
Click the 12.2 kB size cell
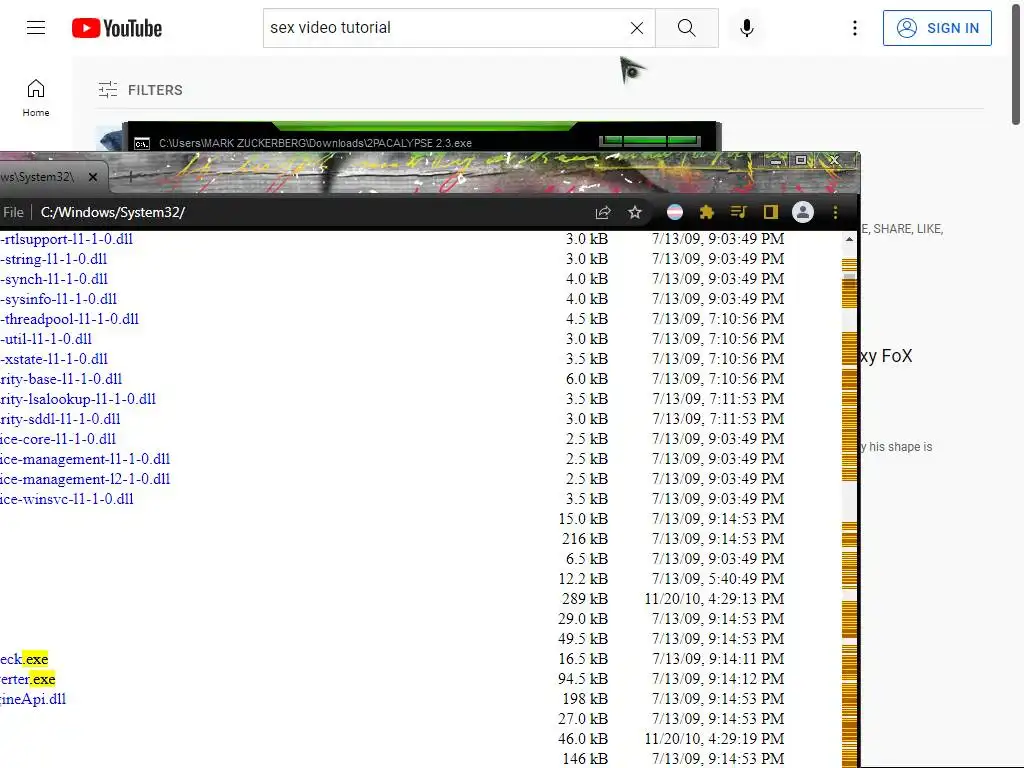click(x=583, y=579)
